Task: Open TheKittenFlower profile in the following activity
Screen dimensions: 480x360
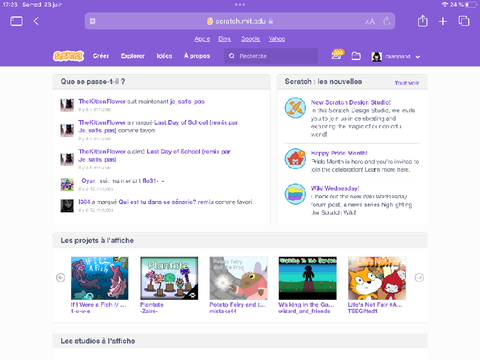Action: [102, 101]
